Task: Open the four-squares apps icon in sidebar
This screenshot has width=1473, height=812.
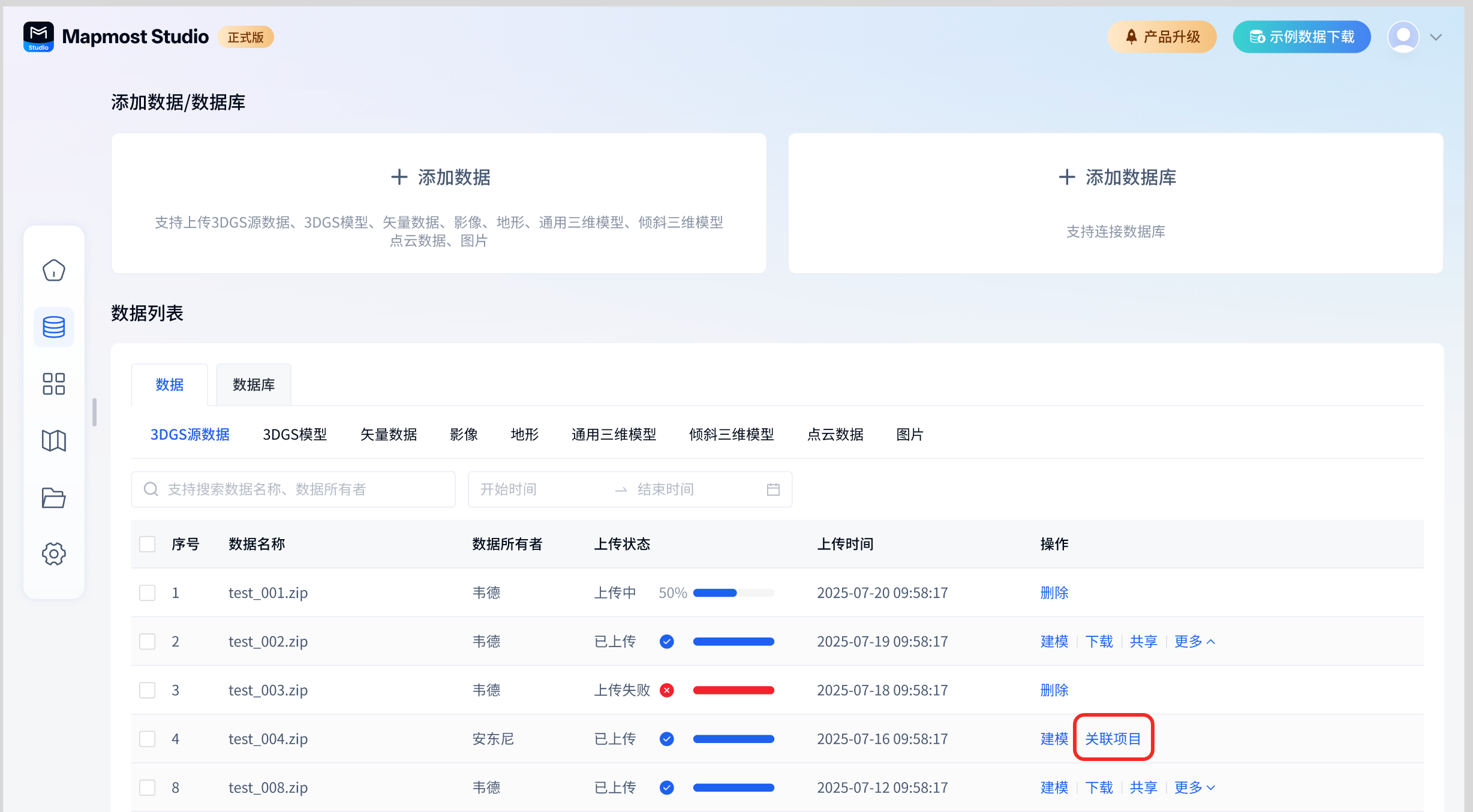Action: tap(53, 384)
